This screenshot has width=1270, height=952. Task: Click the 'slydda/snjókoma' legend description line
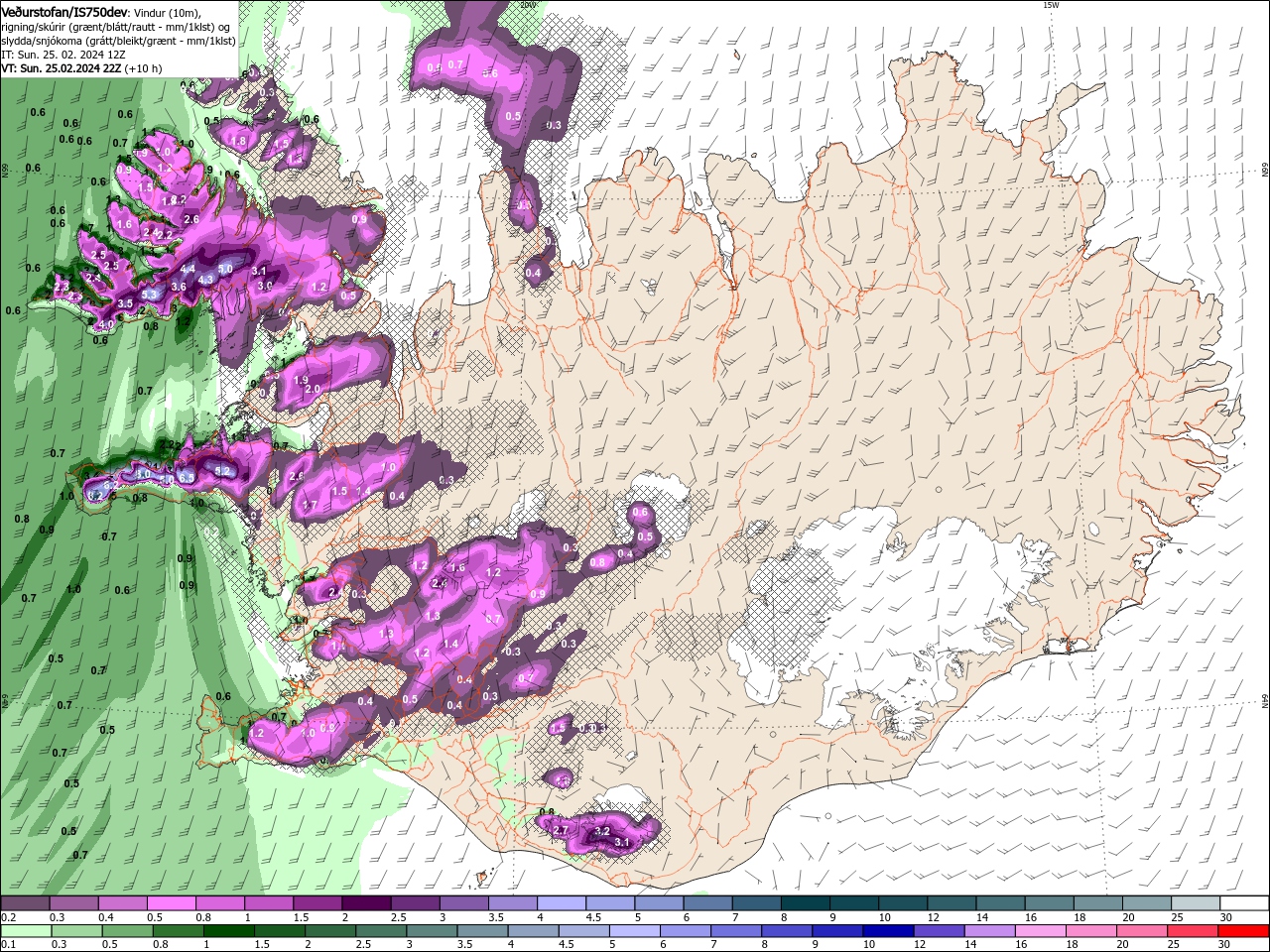[118, 41]
